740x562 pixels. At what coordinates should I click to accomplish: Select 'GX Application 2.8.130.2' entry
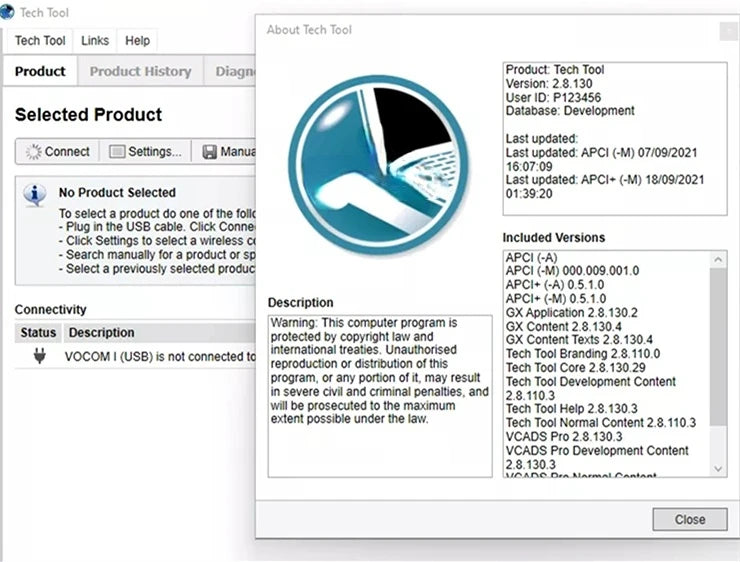pyautogui.click(x=572, y=313)
